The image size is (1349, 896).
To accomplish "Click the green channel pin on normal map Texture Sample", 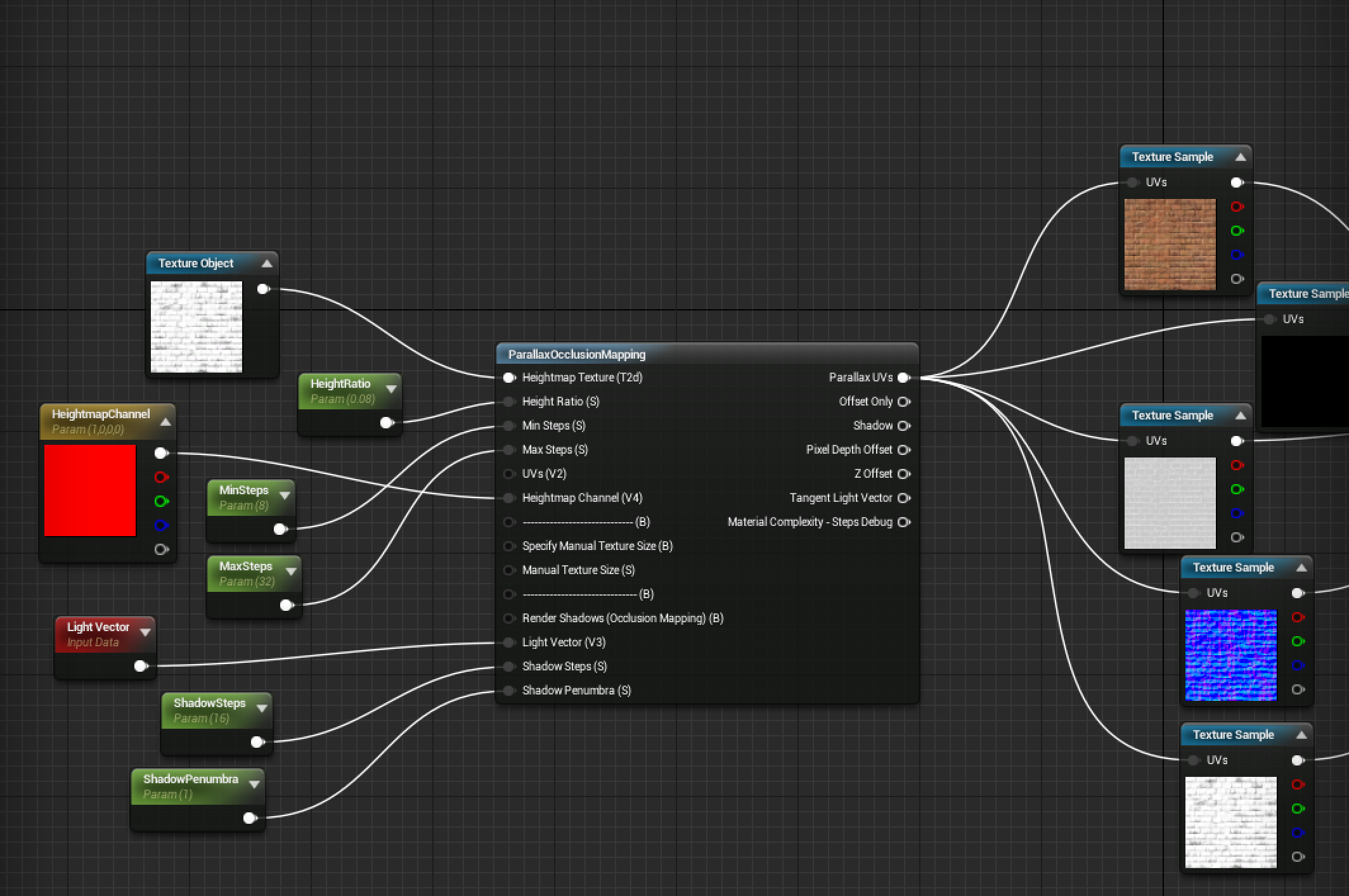I will [x=1298, y=641].
